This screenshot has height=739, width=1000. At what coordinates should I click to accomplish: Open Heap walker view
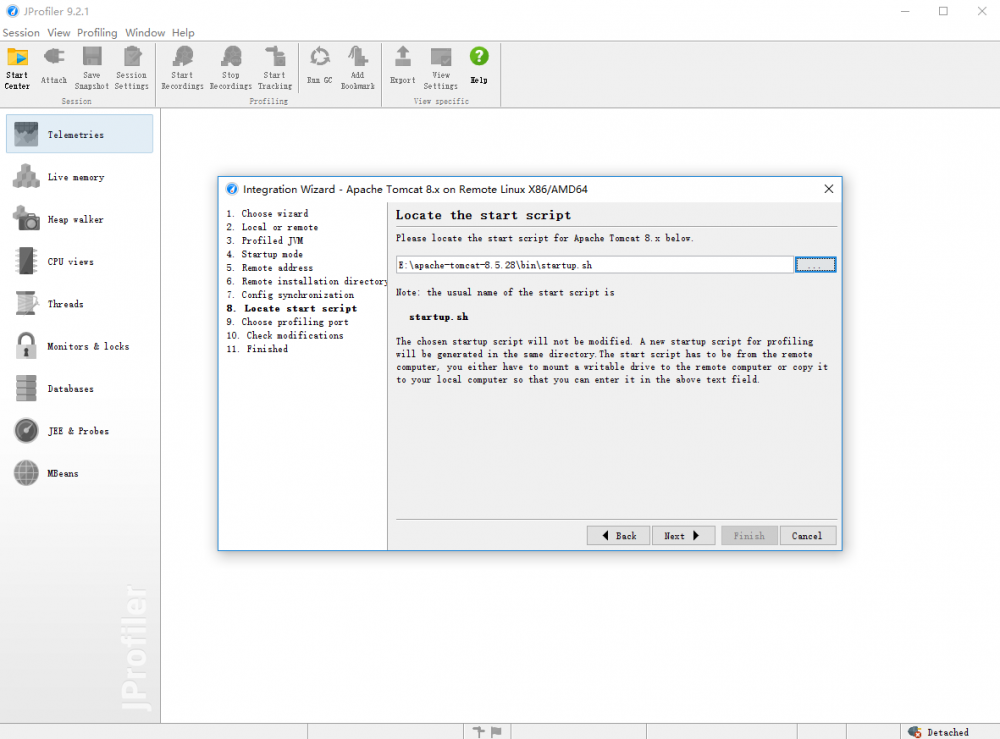click(x=80, y=219)
